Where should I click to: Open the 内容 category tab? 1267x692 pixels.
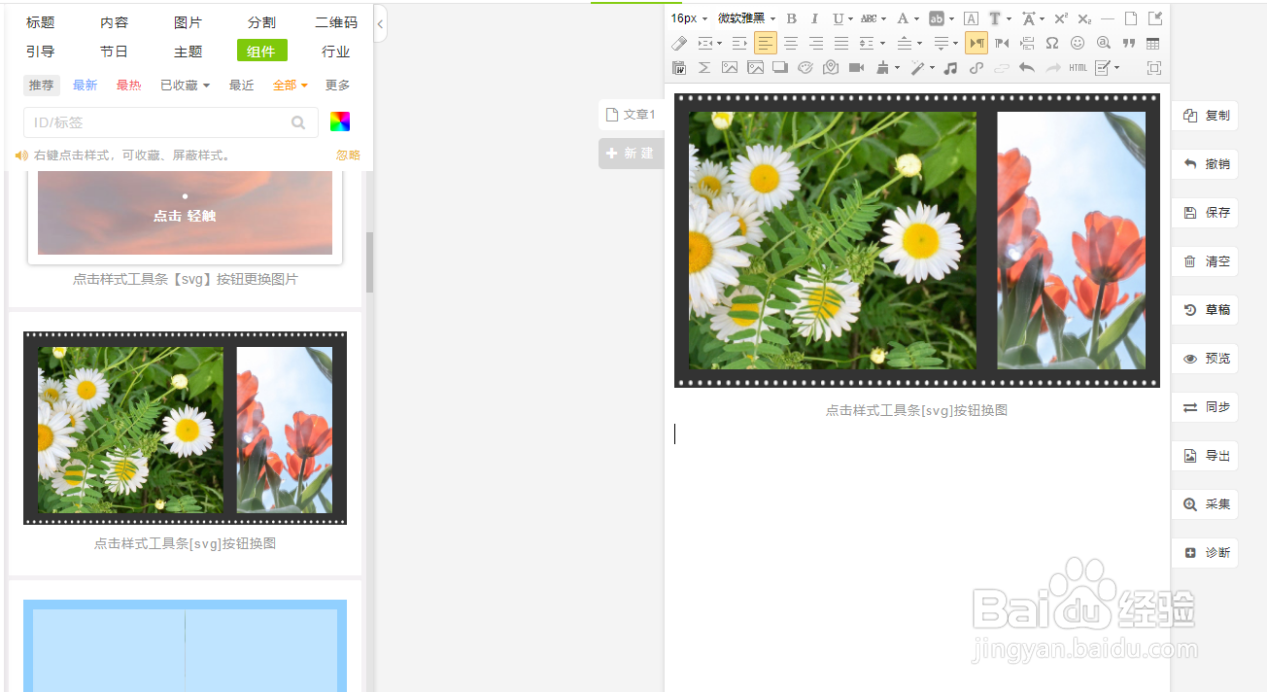[114, 23]
